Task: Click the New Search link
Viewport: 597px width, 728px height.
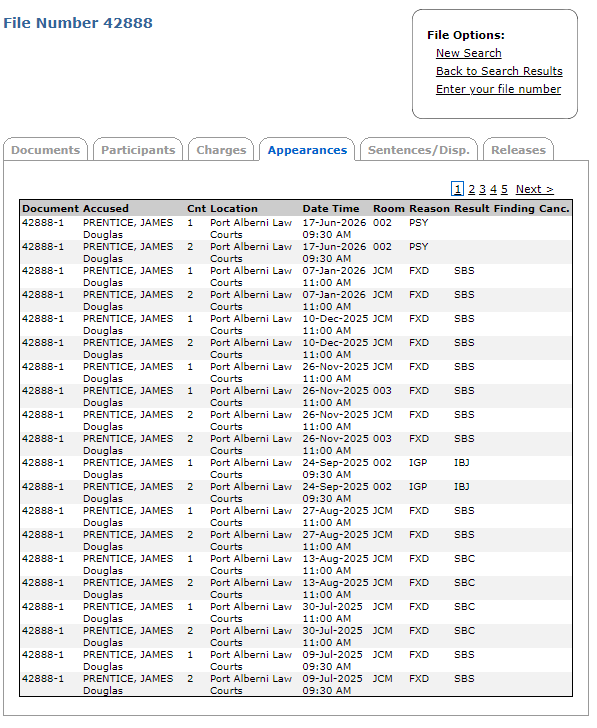Action: click(x=468, y=53)
